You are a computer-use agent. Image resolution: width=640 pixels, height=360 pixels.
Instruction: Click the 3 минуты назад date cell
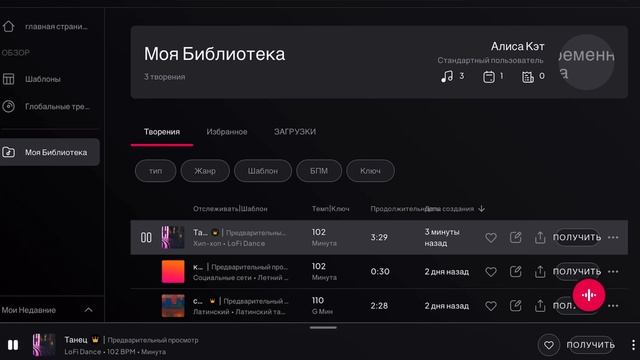tap(442, 237)
